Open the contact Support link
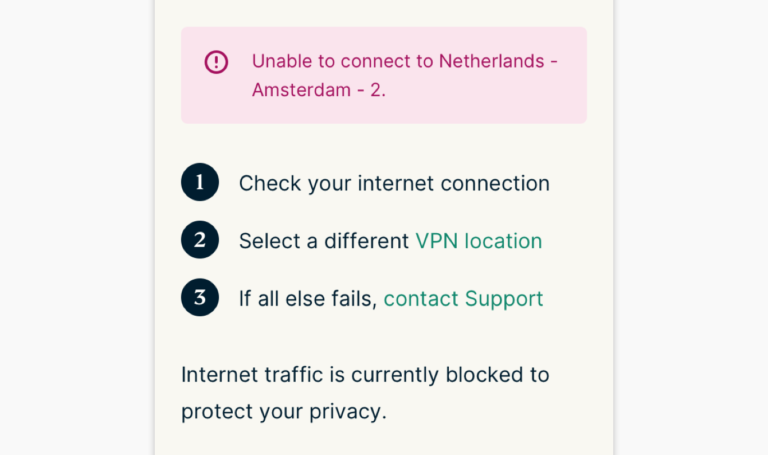The width and height of the screenshot is (768, 455). tap(463, 298)
